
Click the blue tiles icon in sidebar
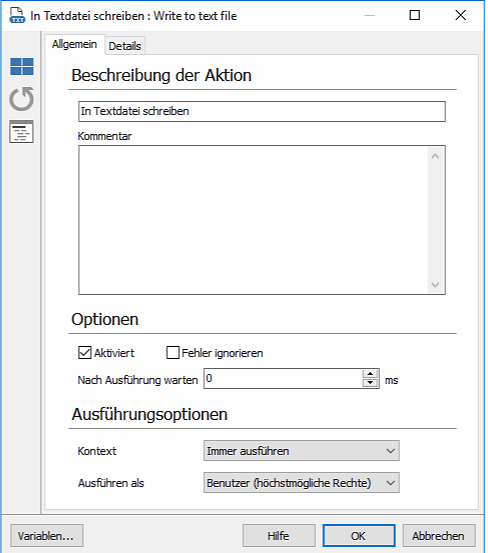(22, 66)
